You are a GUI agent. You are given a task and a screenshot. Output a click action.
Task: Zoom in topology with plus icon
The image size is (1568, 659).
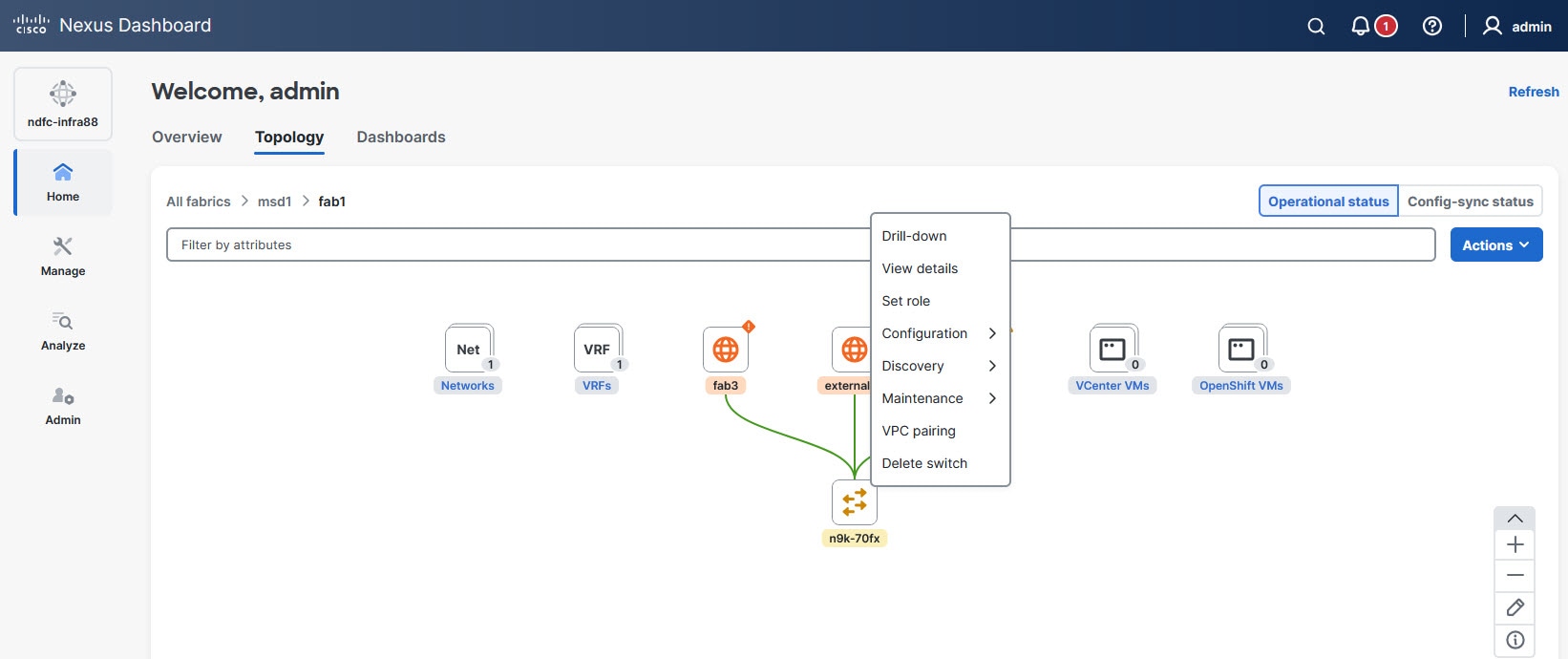[x=1515, y=545]
